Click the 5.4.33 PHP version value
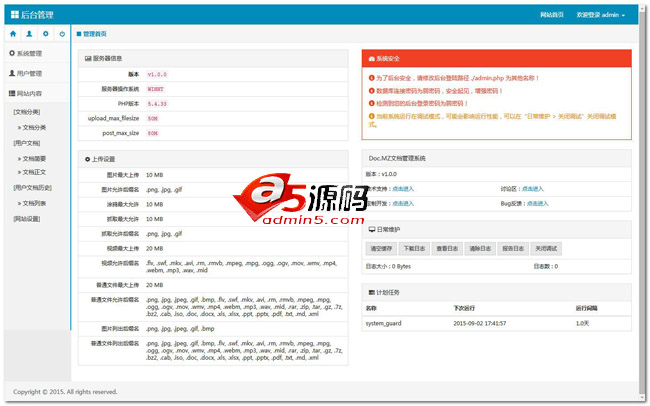This screenshot has height=406, width=650. 157,104
